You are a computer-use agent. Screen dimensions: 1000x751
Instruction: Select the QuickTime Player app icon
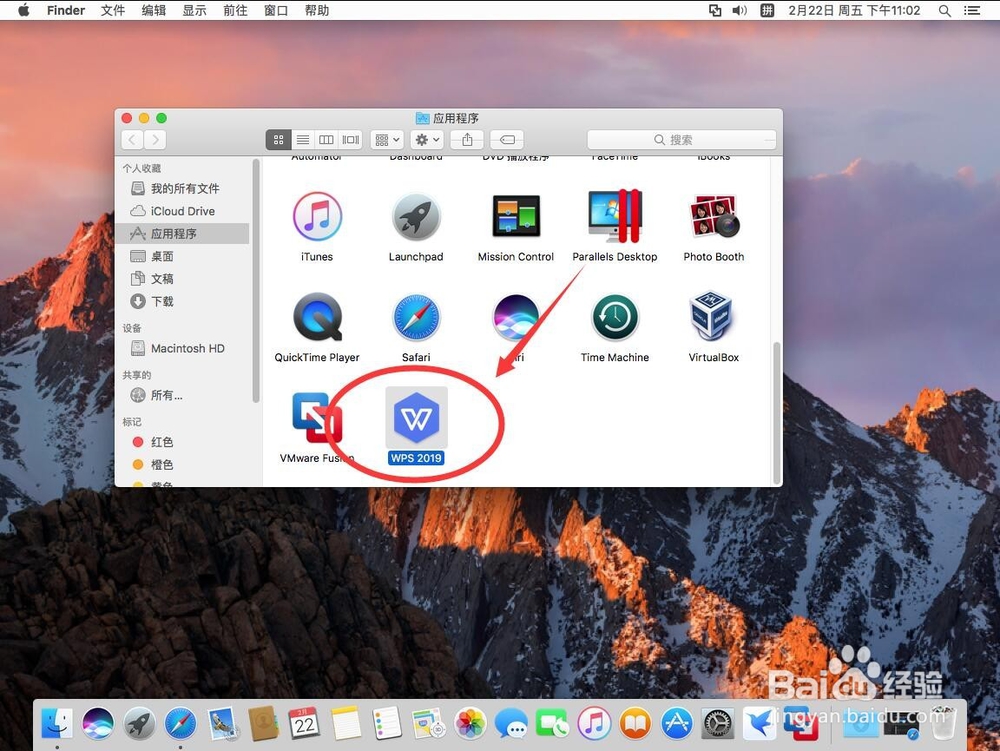(x=317, y=317)
